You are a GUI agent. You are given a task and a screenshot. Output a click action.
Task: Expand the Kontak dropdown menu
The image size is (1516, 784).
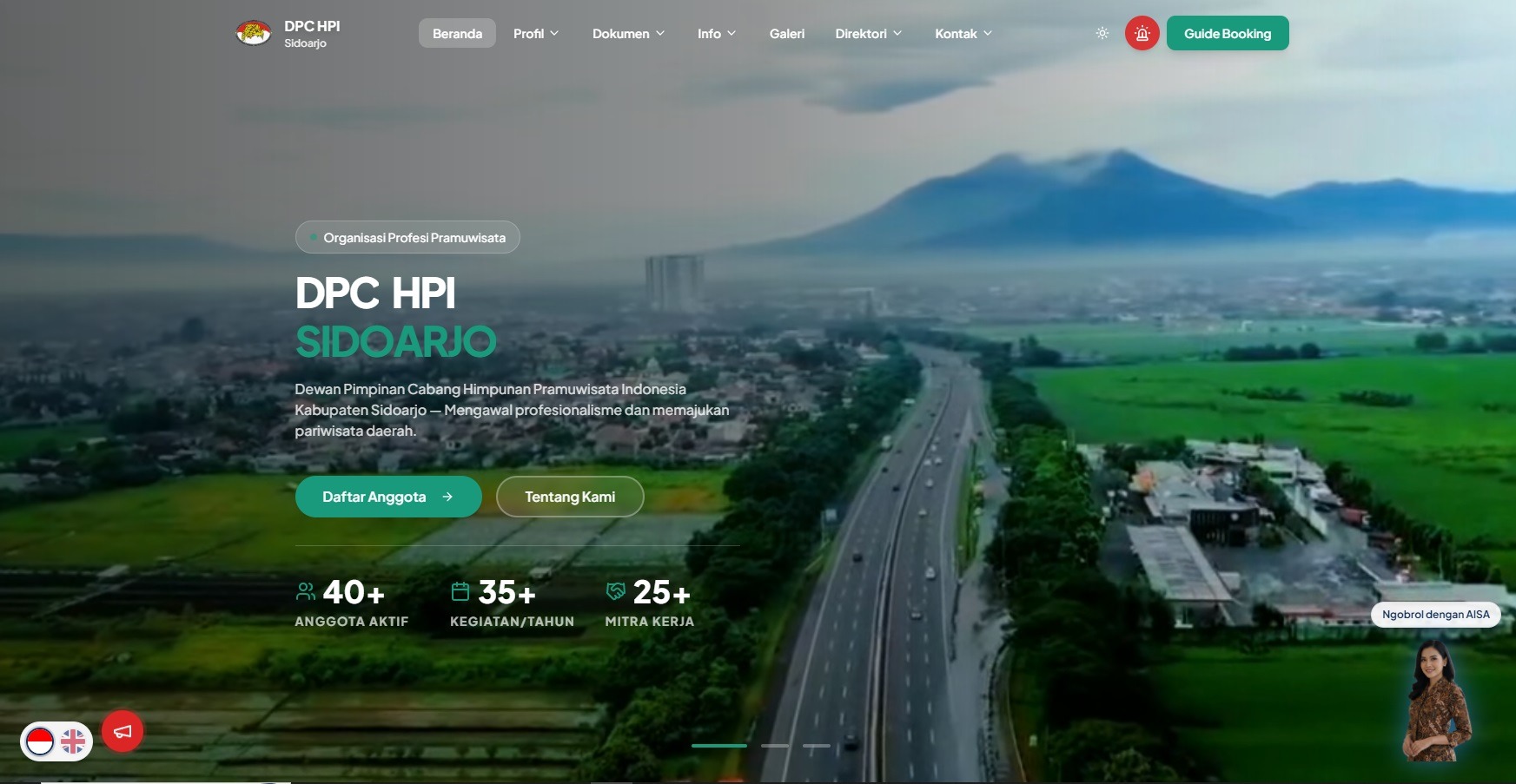pyautogui.click(x=963, y=33)
